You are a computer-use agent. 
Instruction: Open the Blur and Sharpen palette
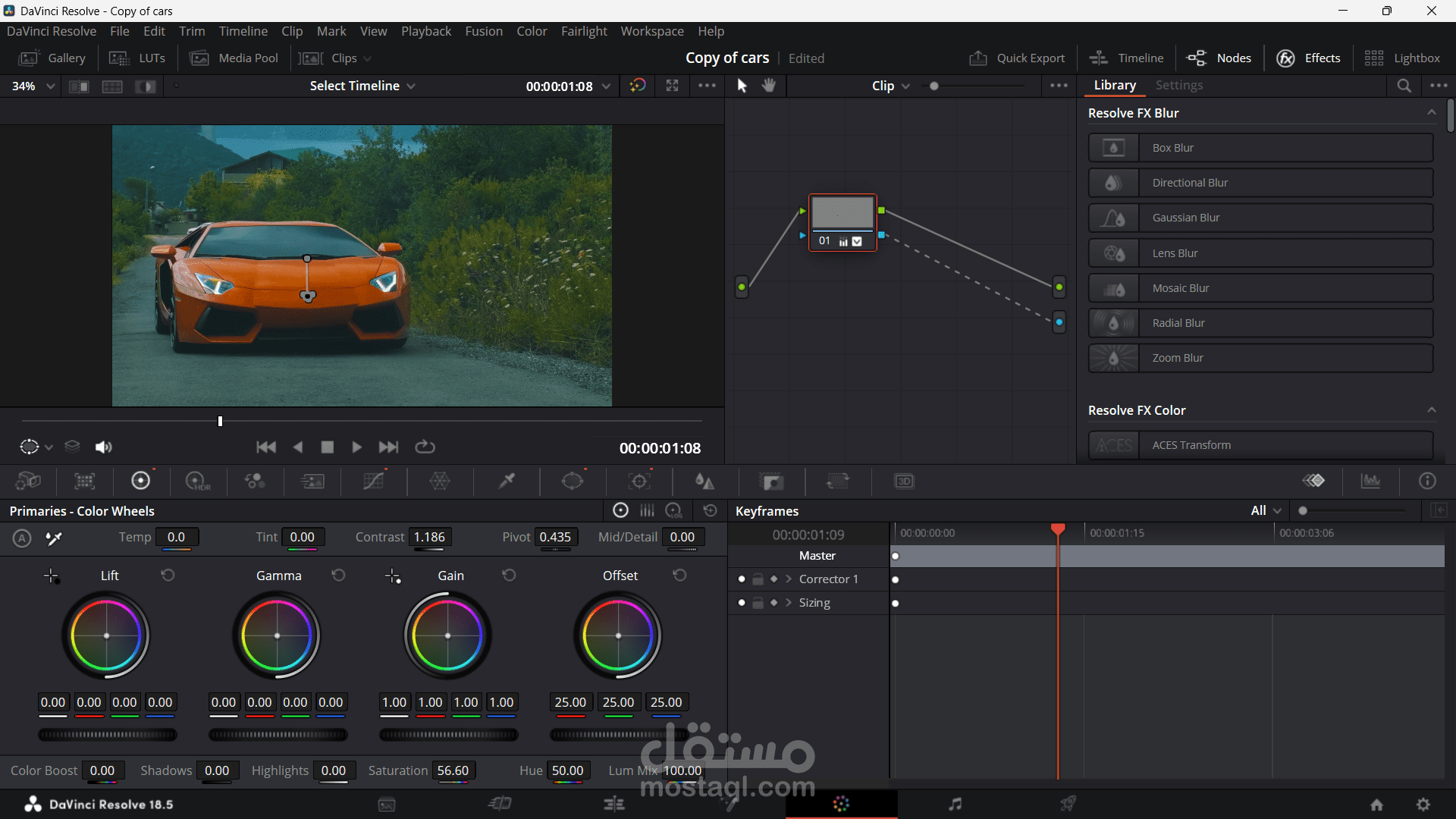point(704,482)
